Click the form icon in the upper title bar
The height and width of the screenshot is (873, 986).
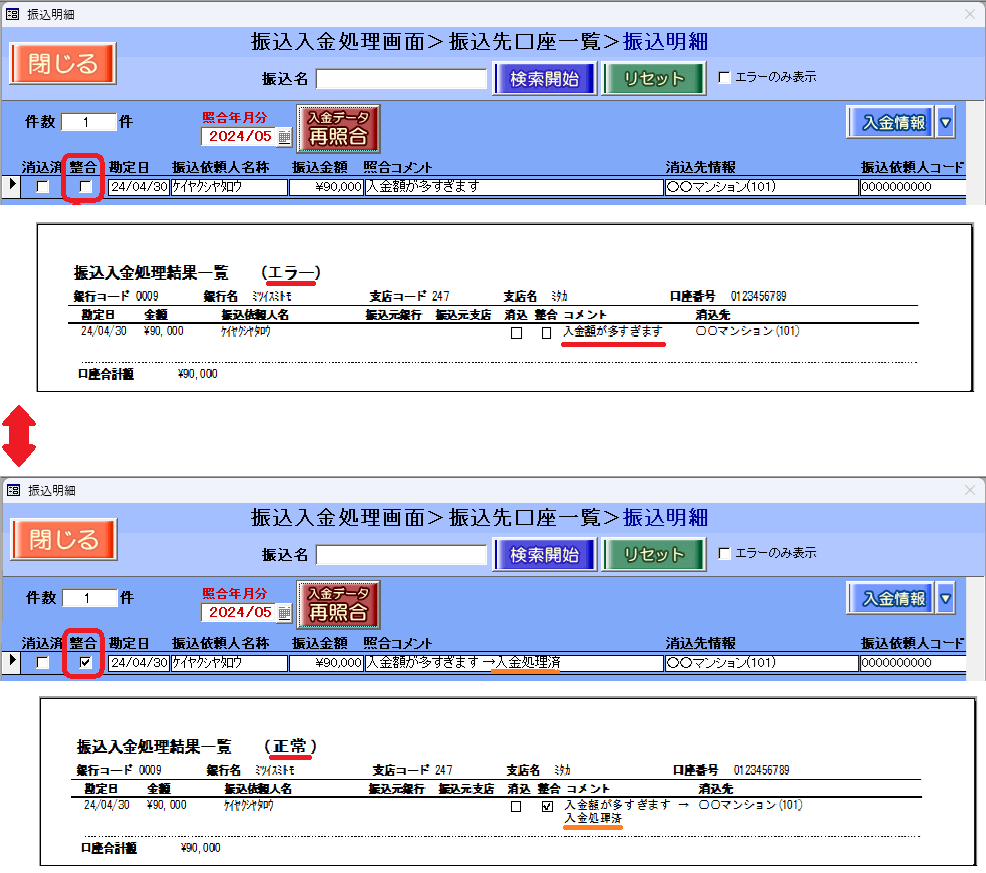point(12,14)
